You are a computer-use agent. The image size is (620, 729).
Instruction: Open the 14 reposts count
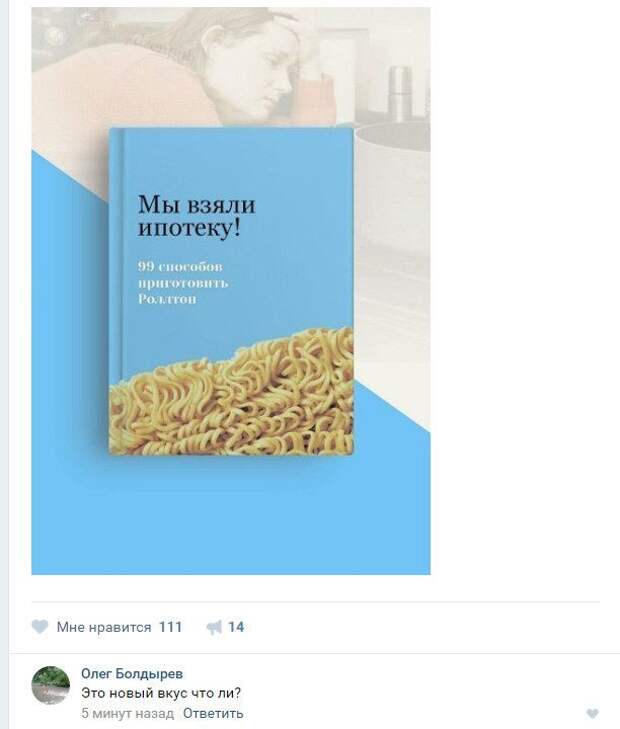(x=236, y=627)
